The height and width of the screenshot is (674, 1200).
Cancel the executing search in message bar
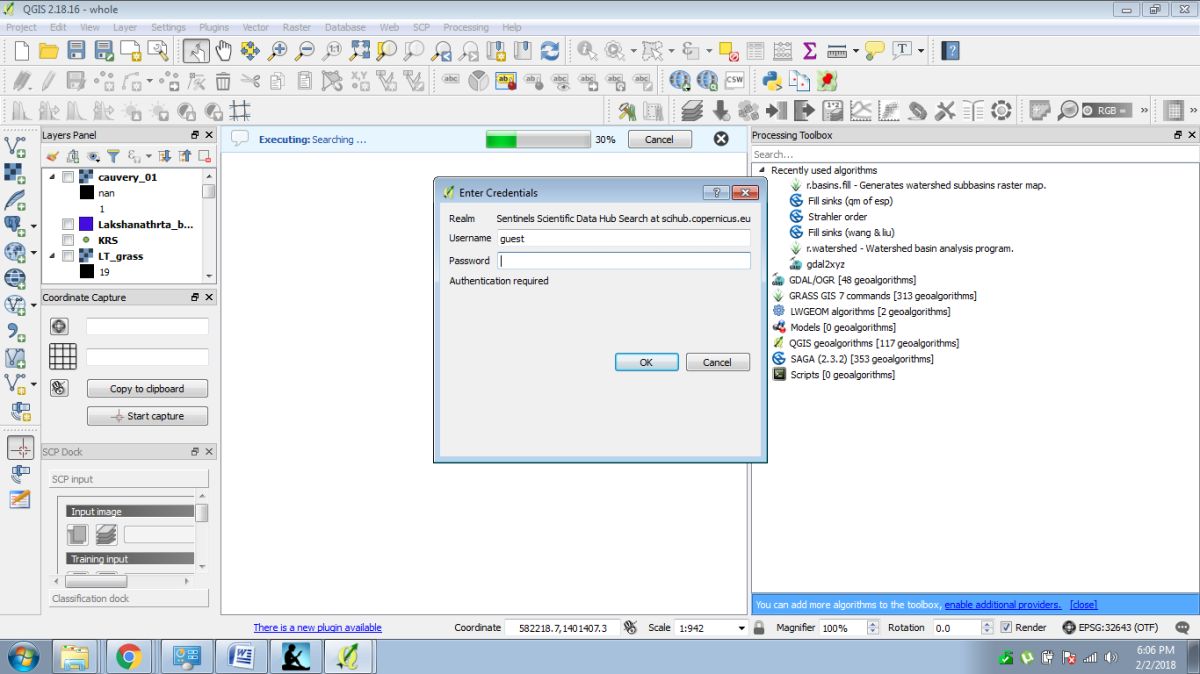click(659, 139)
